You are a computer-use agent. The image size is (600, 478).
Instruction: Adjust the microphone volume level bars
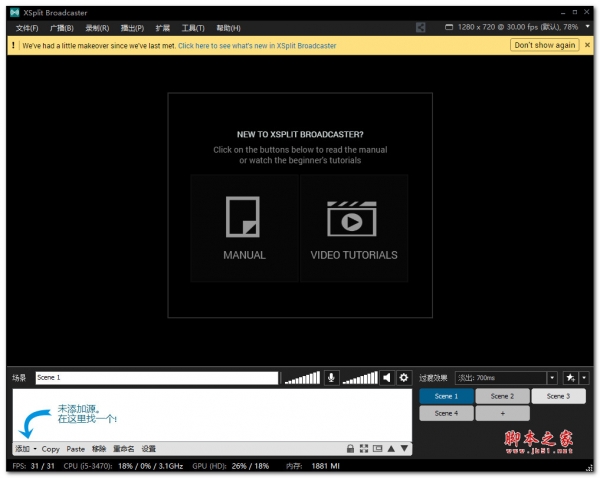click(x=302, y=378)
